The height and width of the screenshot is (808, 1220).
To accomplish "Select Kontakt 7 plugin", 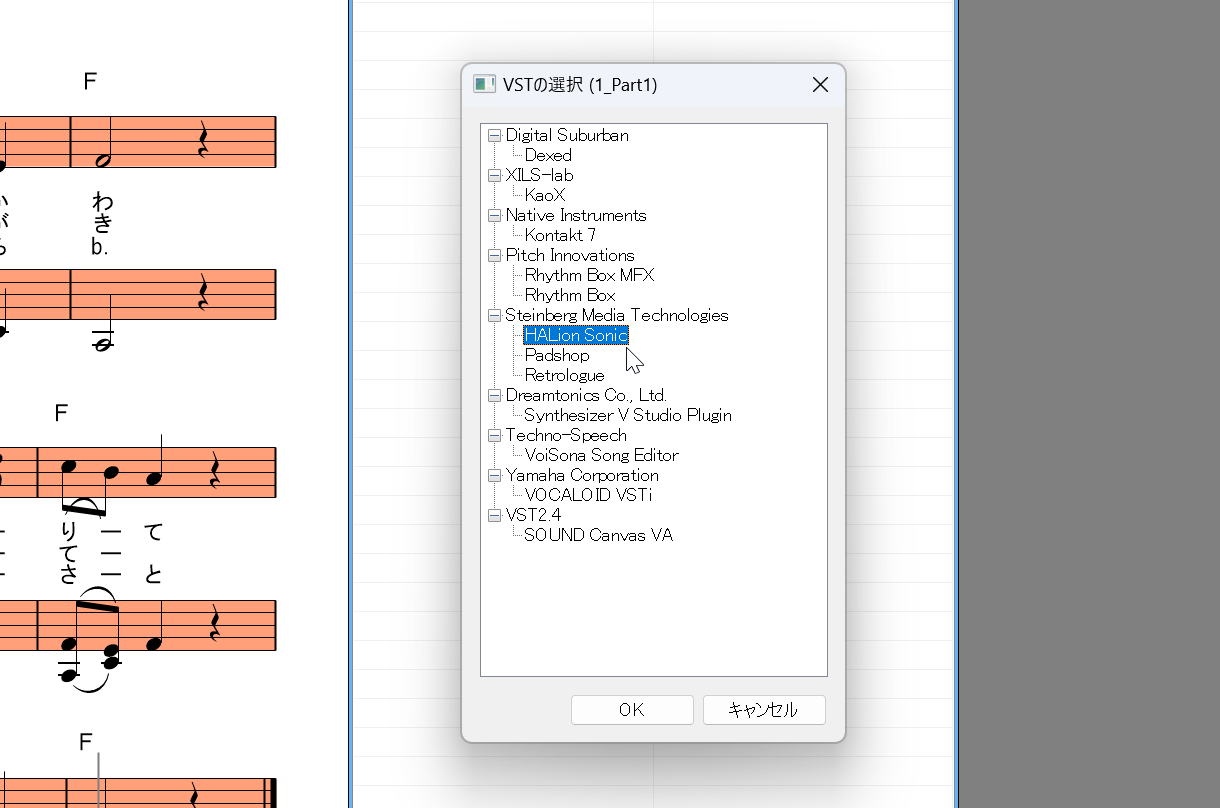I will tap(560, 235).
